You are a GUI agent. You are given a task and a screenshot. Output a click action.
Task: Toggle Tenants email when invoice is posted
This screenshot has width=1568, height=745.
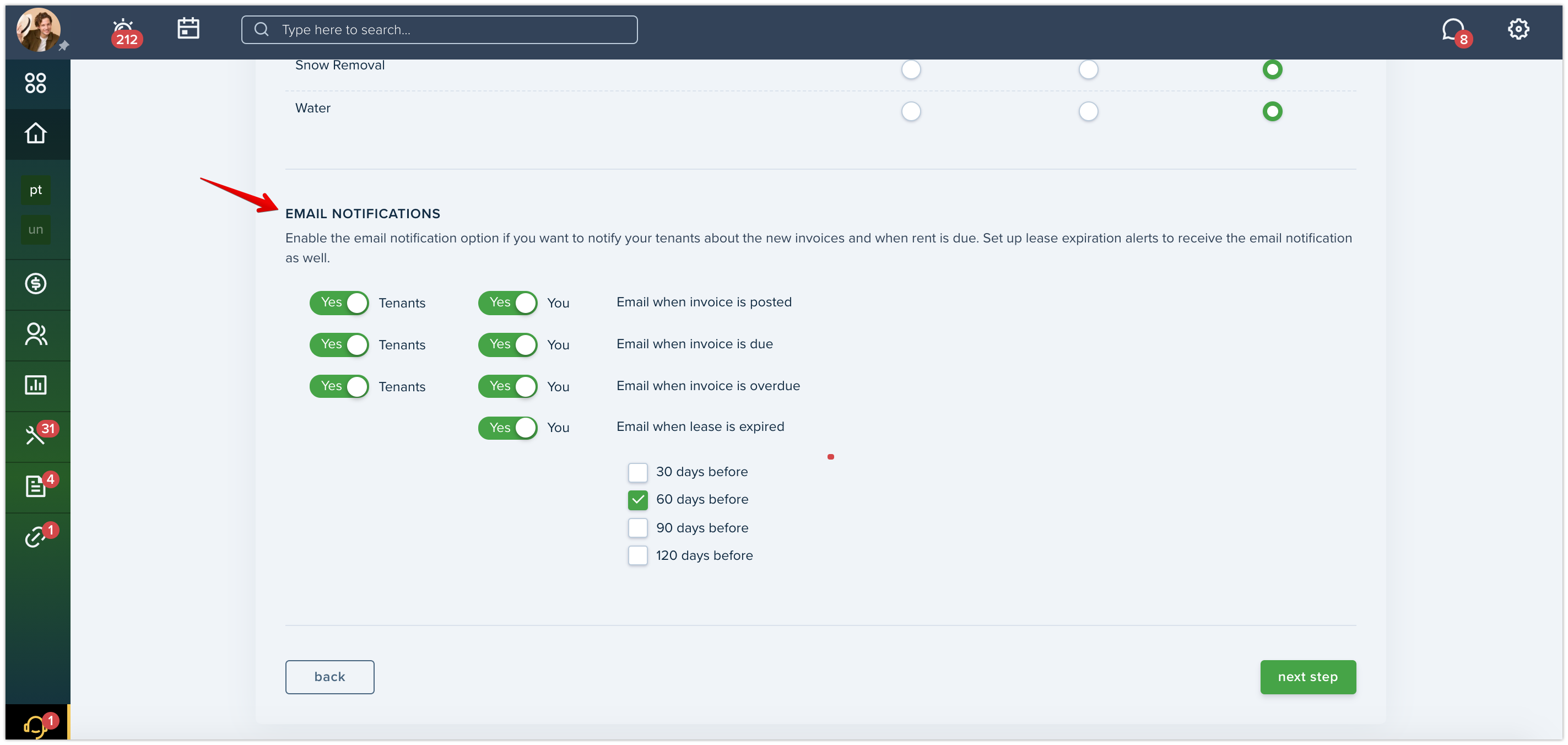coord(339,303)
